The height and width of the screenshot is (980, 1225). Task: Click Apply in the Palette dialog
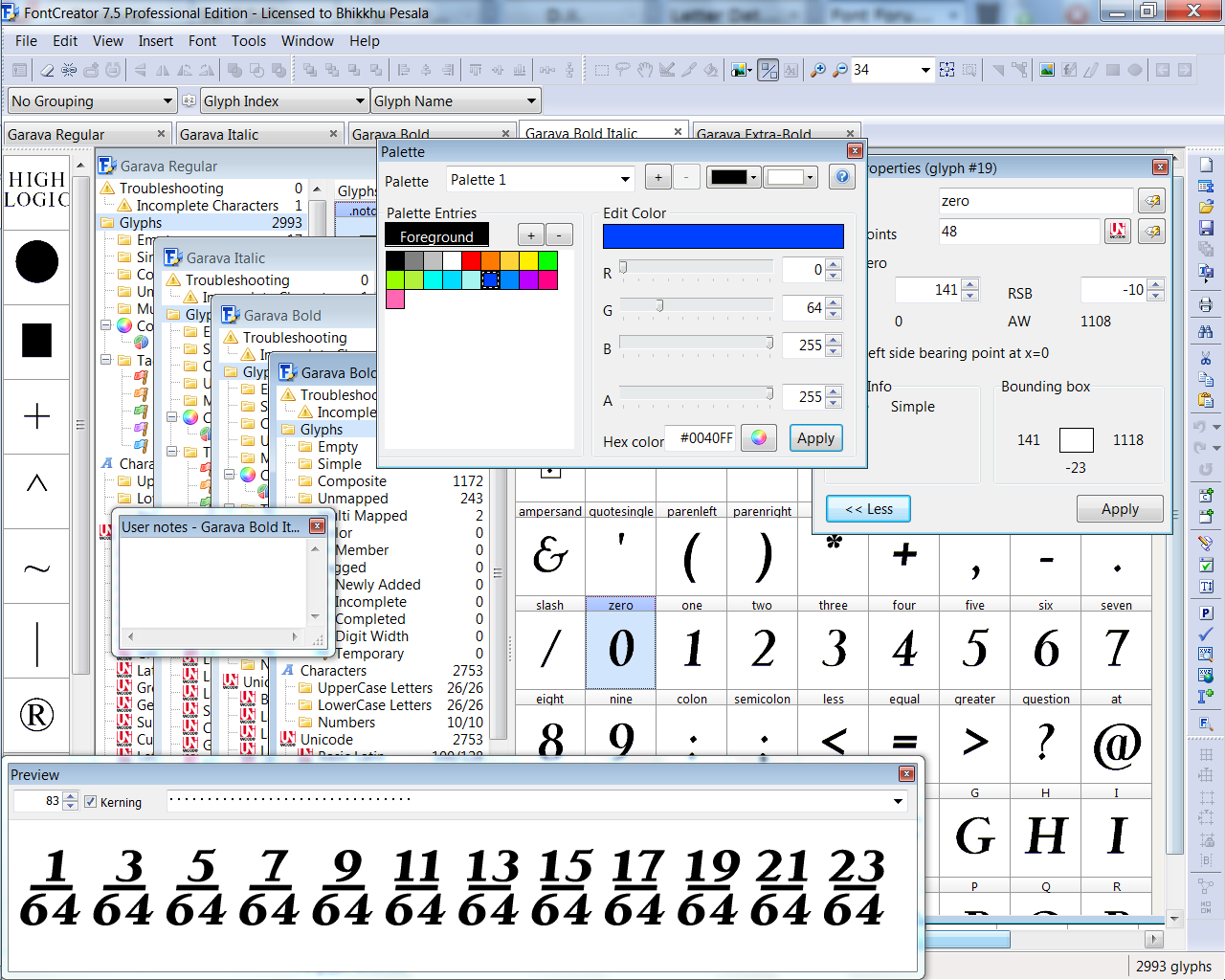[816, 438]
